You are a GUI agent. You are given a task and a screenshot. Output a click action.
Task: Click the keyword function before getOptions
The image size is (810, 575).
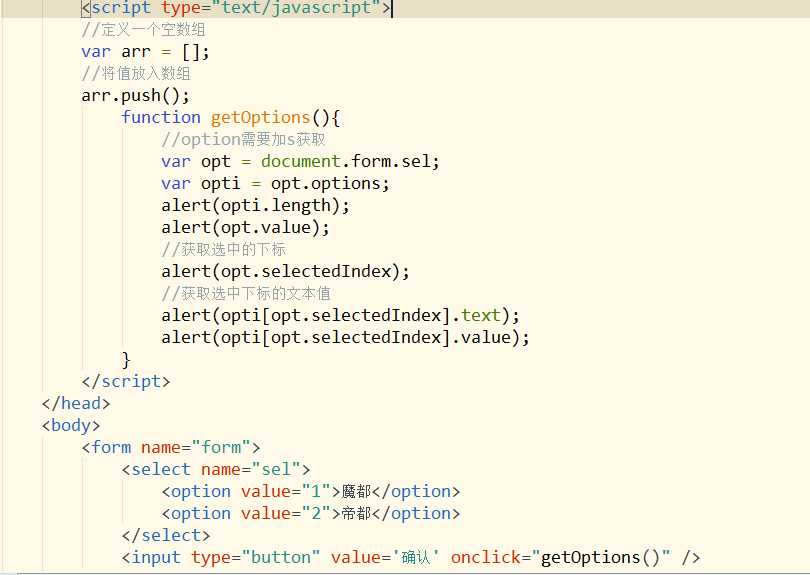coord(161,117)
